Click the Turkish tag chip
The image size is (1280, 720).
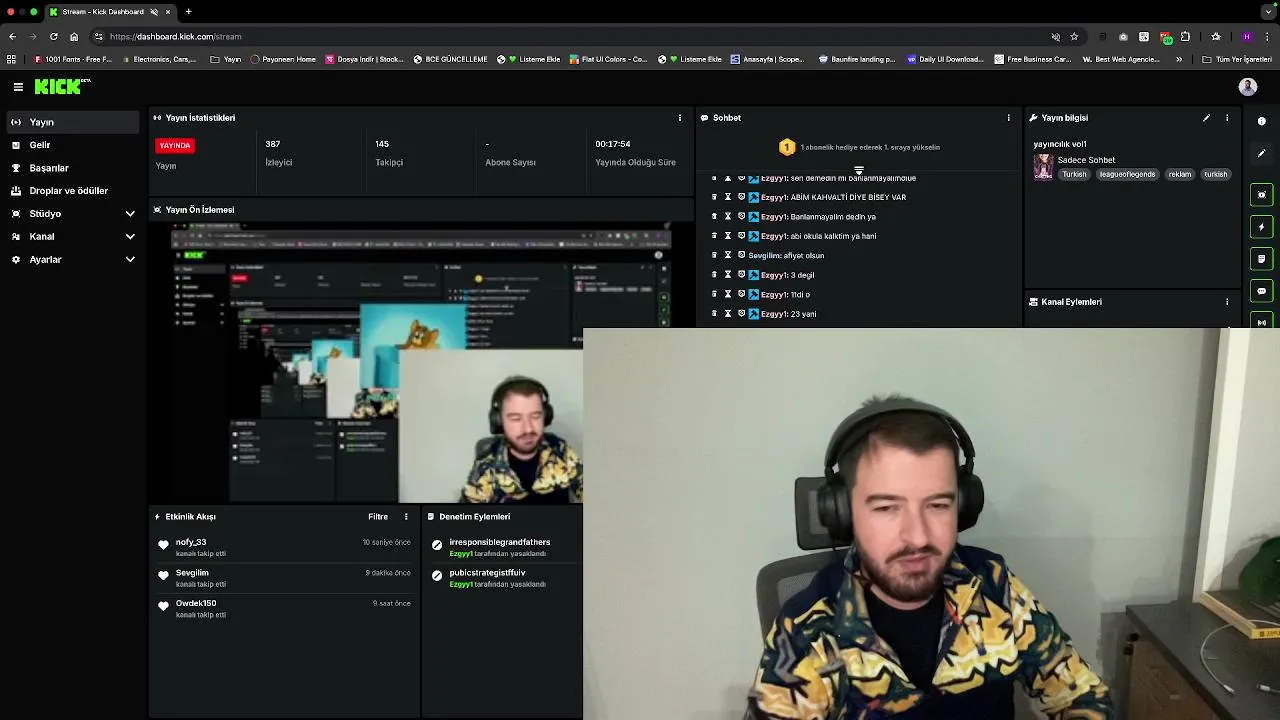click(1074, 174)
